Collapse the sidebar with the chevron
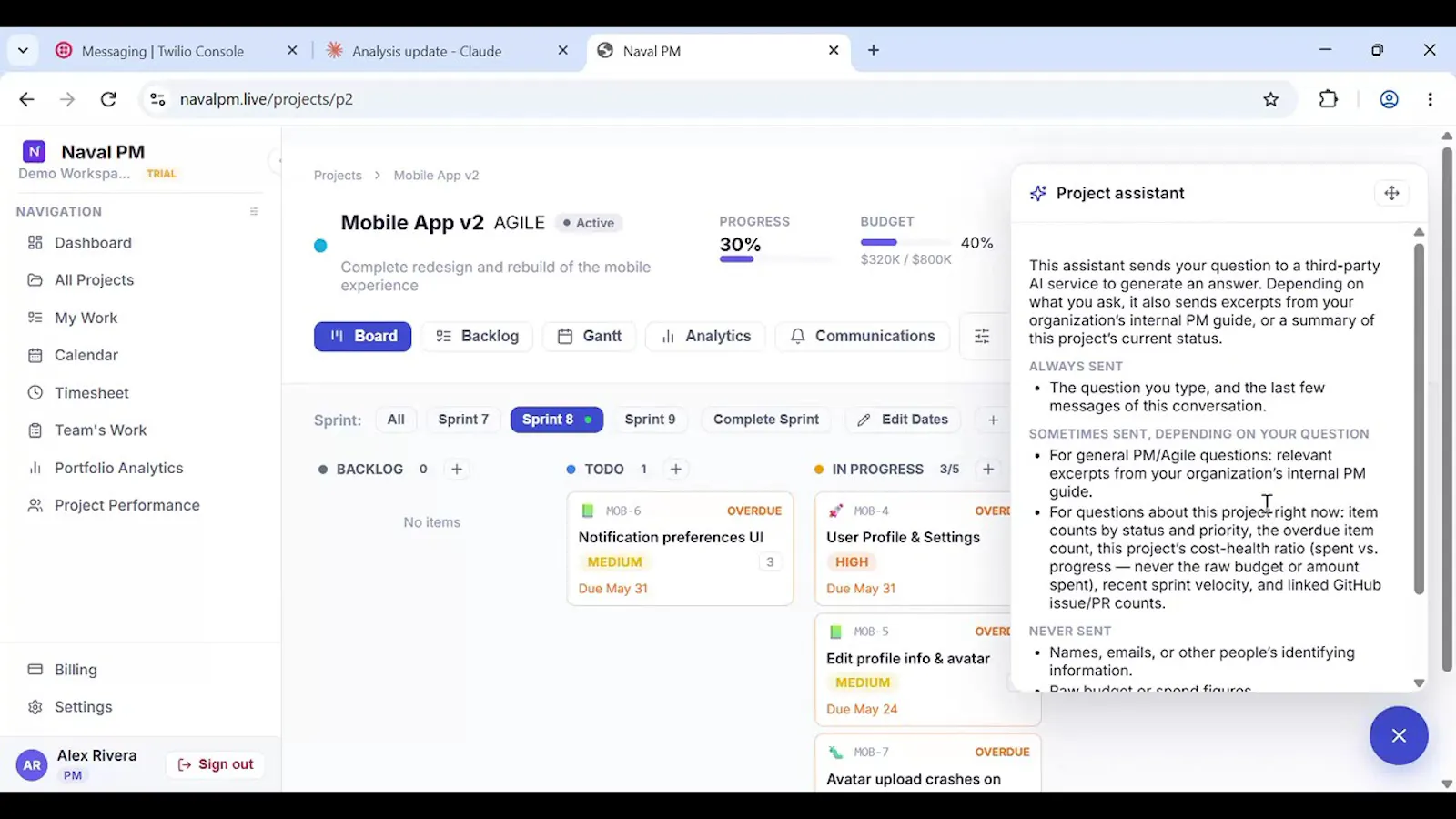The image size is (1456, 819). tap(277, 161)
